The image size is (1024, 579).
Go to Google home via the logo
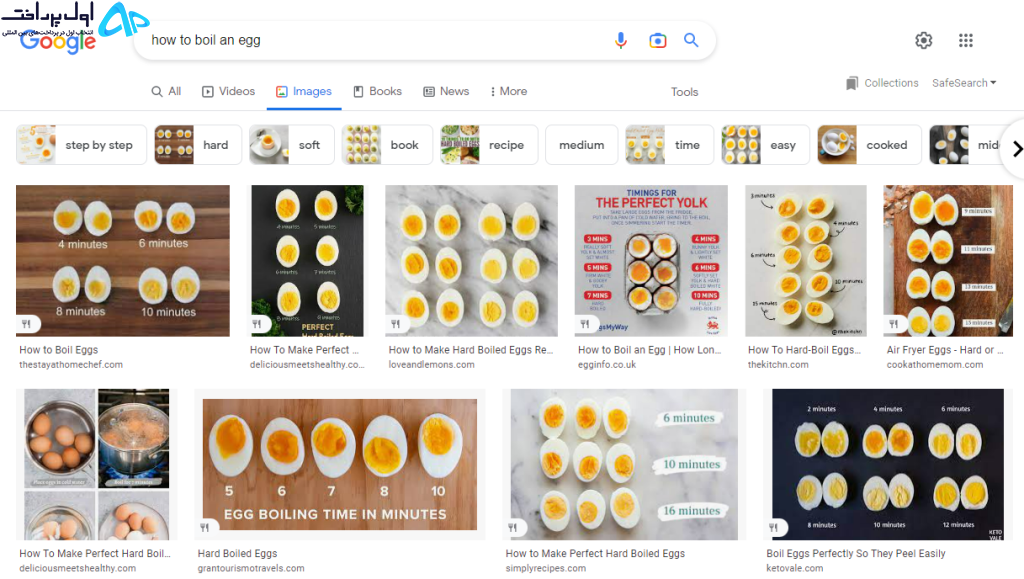pos(57,42)
